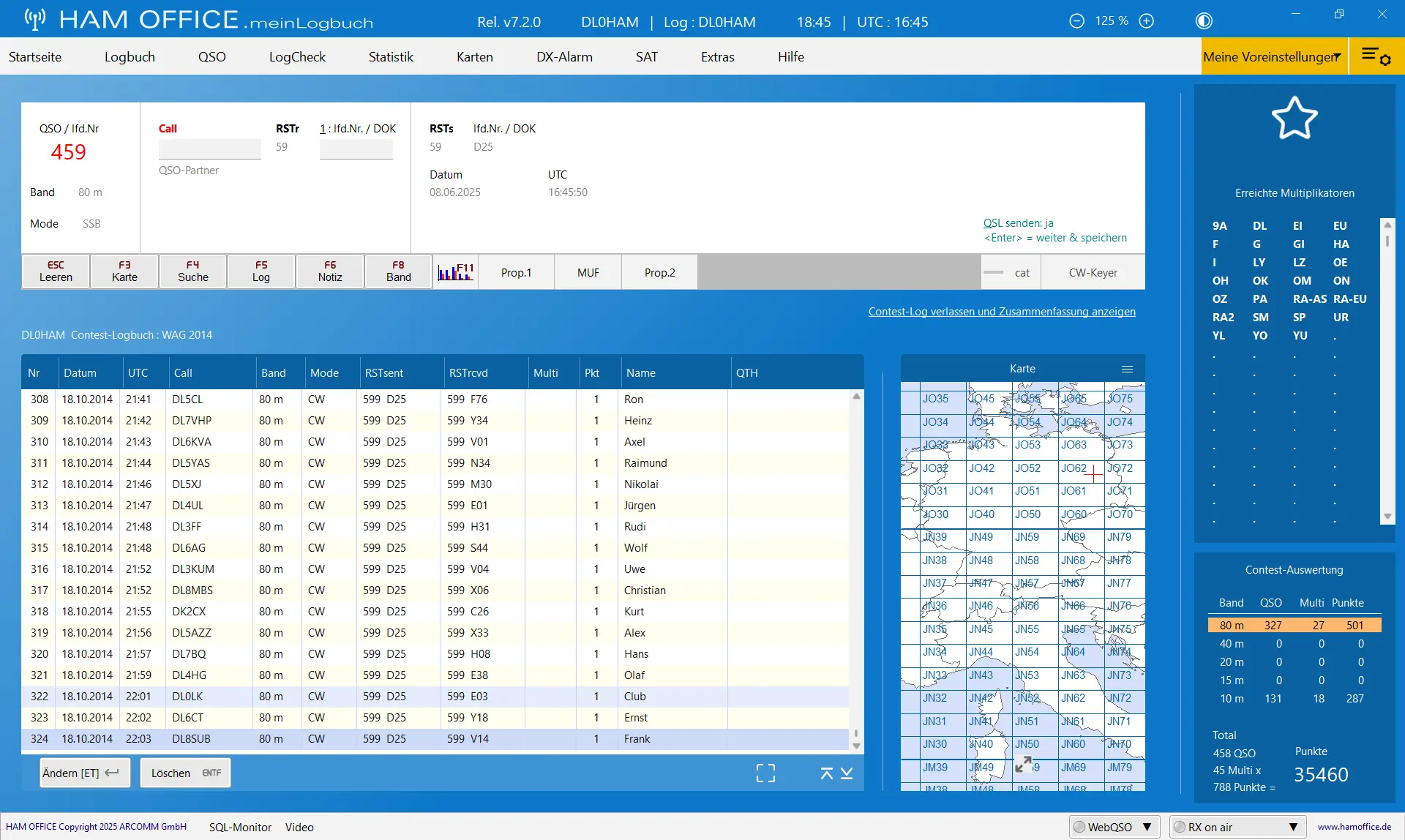Open the LogCheck menu
The height and width of the screenshot is (840, 1405).
coord(297,56)
